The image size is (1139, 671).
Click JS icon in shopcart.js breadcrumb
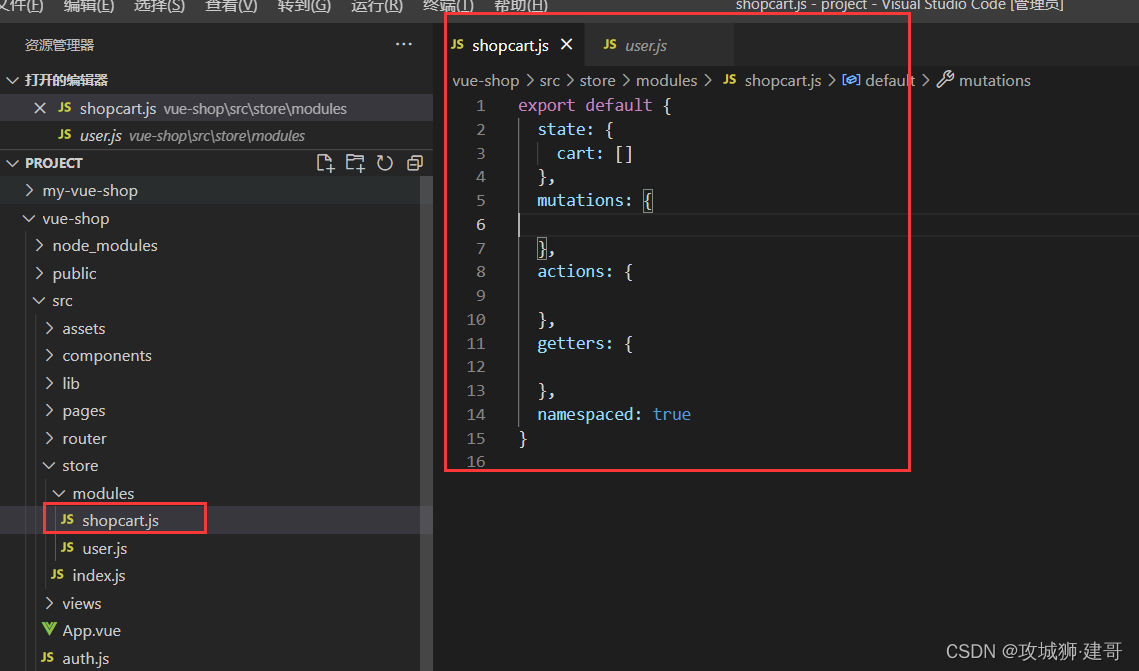point(730,79)
